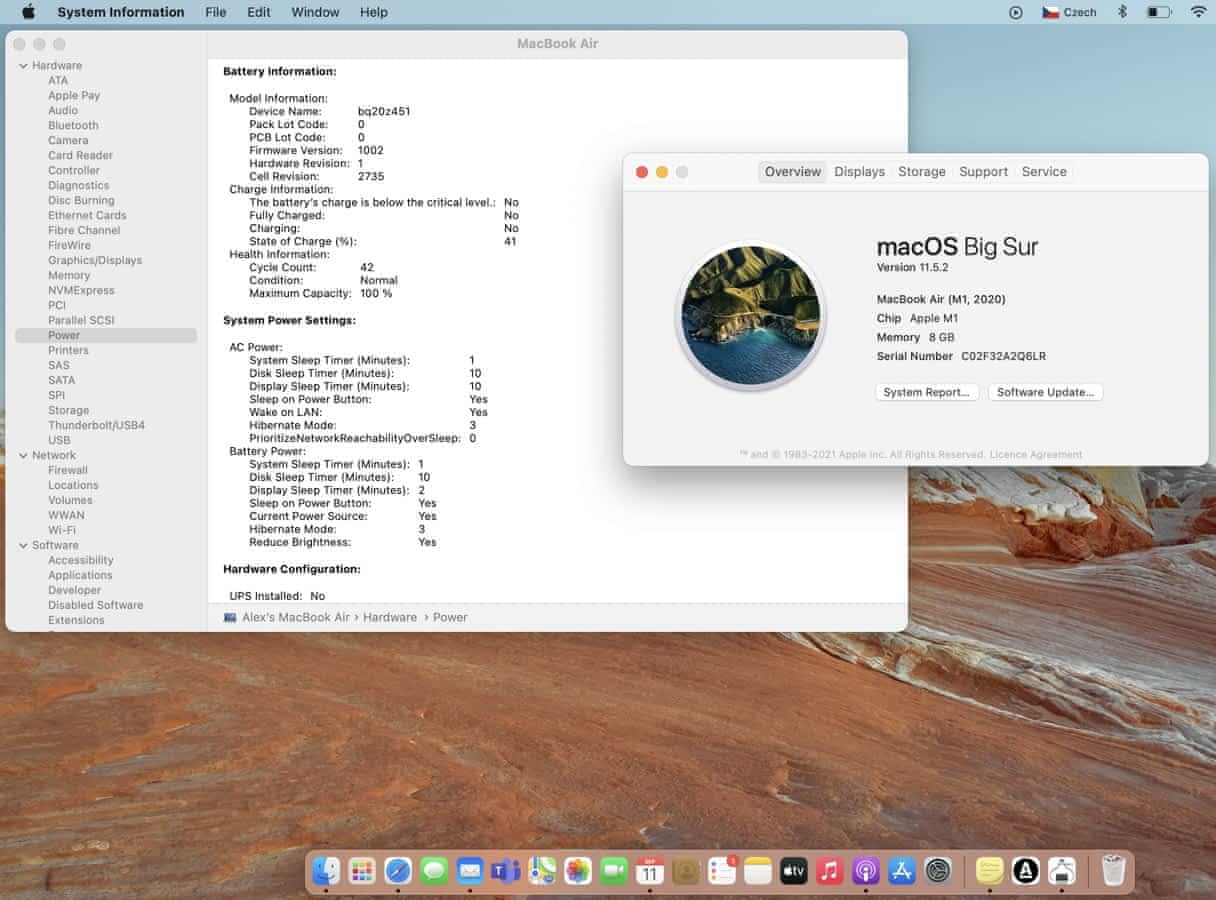
Task: Switch to the Displays tab
Action: [859, 172]
